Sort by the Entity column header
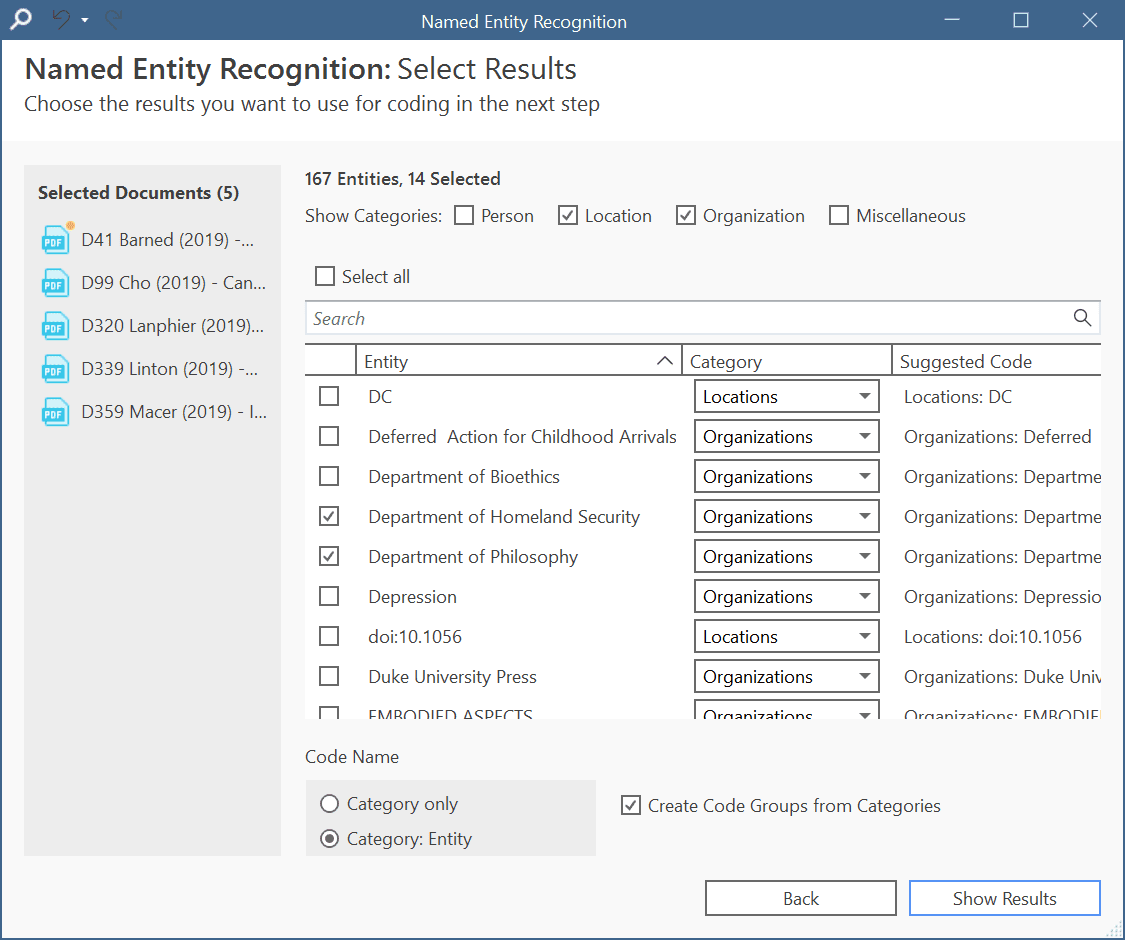1125x940 pixels. 519,361
